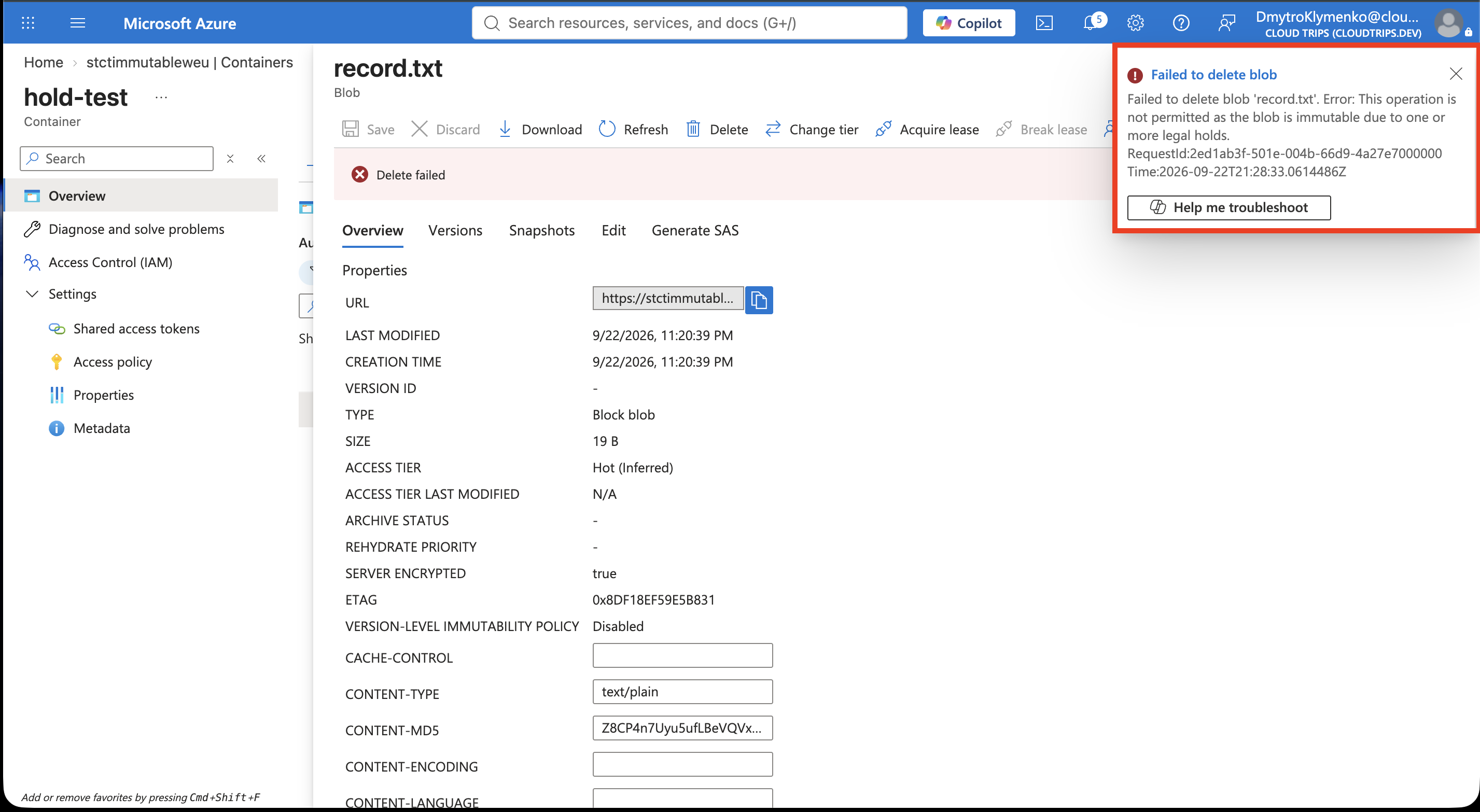Click the CONTENT-ENCODING field

tap(682, 764)
